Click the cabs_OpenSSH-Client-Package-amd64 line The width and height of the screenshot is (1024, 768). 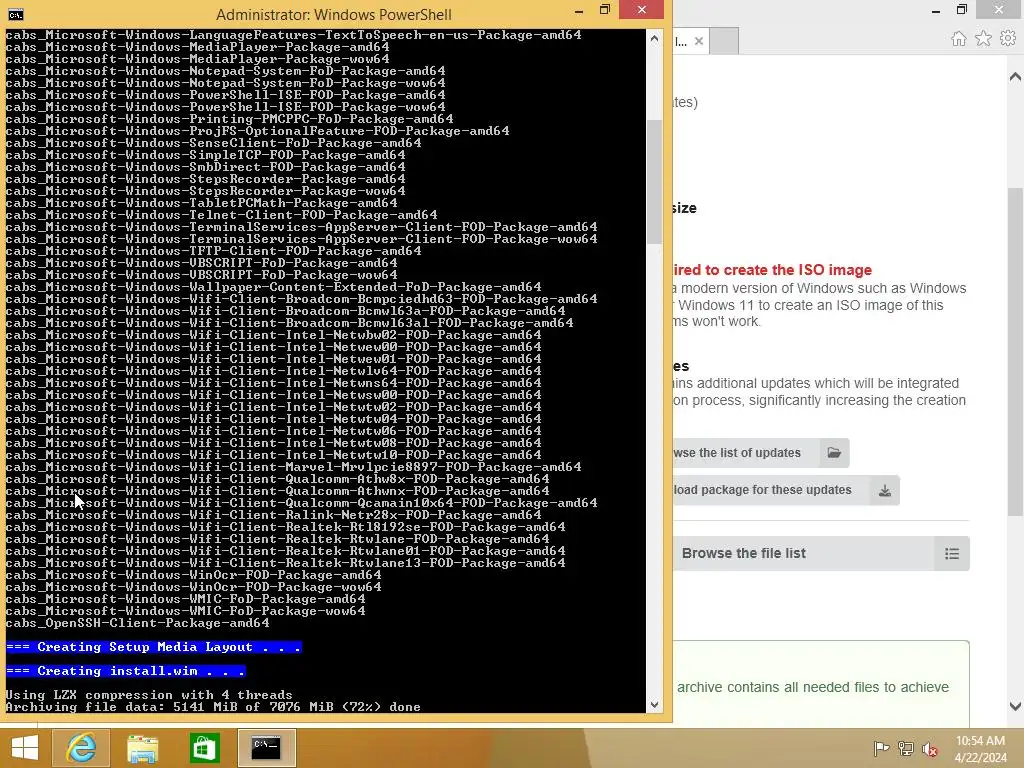coord(137,623)
